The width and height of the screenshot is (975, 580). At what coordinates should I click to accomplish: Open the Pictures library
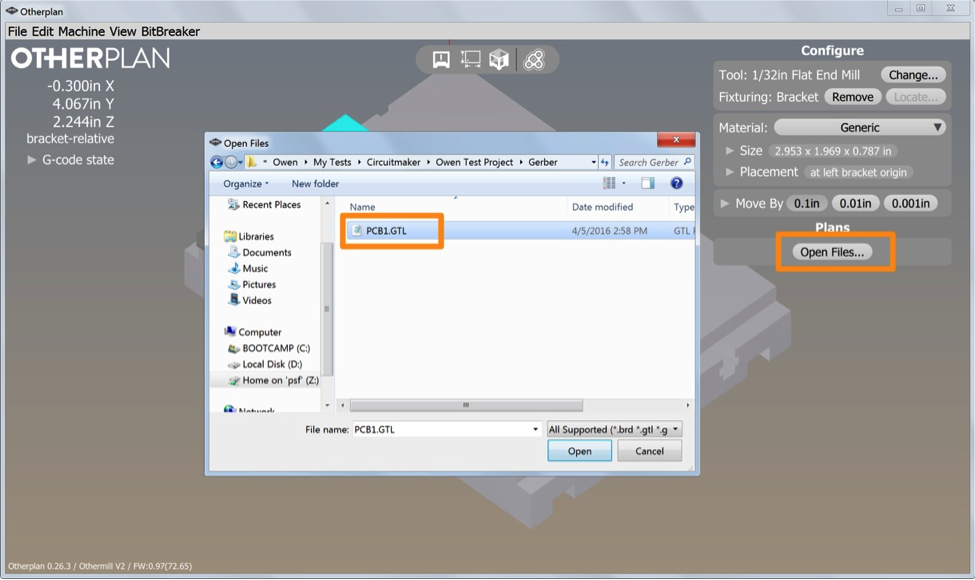point(252,285)
